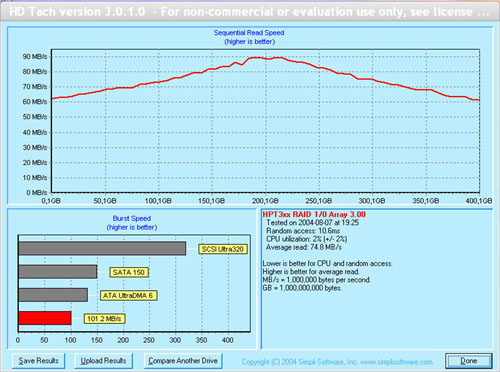Close the dialog with Done
500x372 pixels.
(469, 361)
